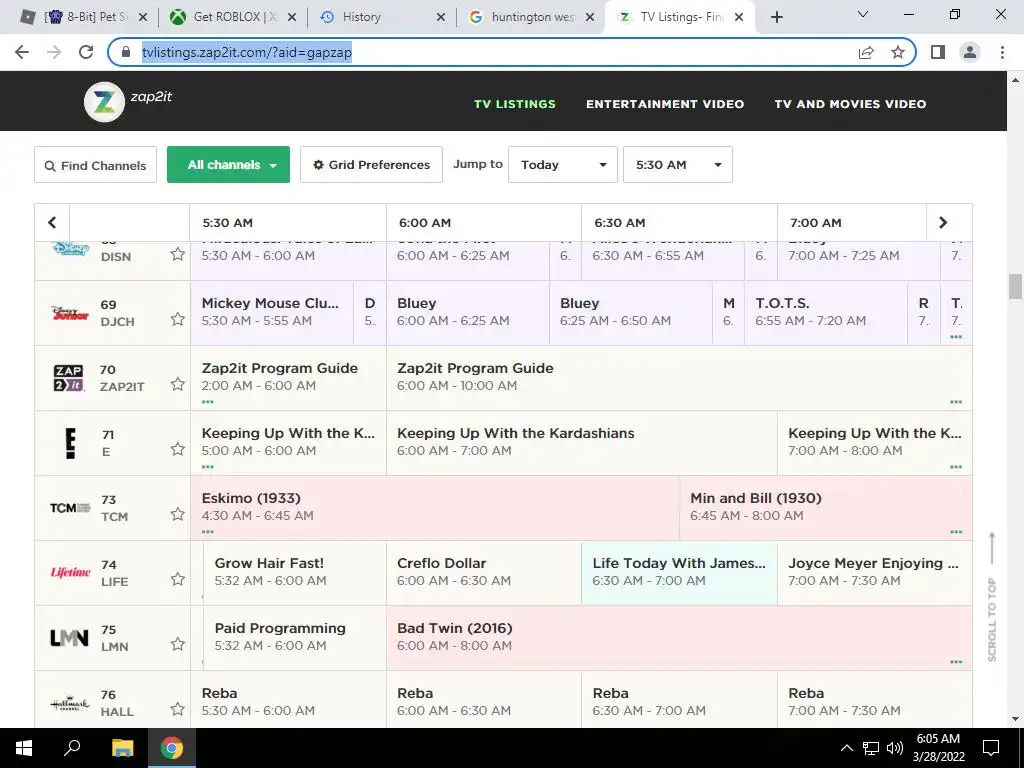Switch to the History tab
Image resolution: width=1024 pixels, height=768 pixels.
[x=382, y=17]
